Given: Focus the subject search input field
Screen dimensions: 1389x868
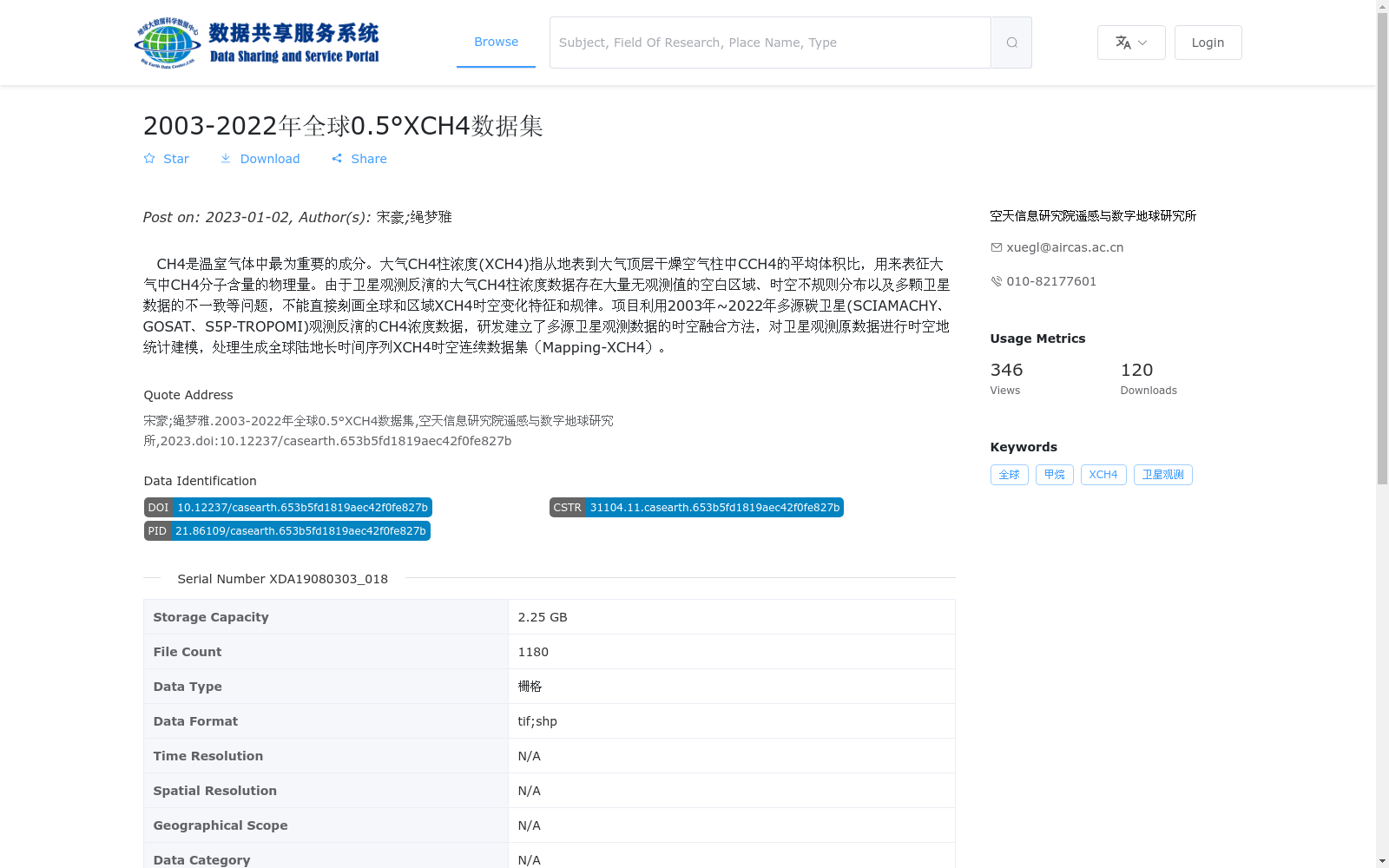Looking at the screenshot, I should tap(770, 43).
